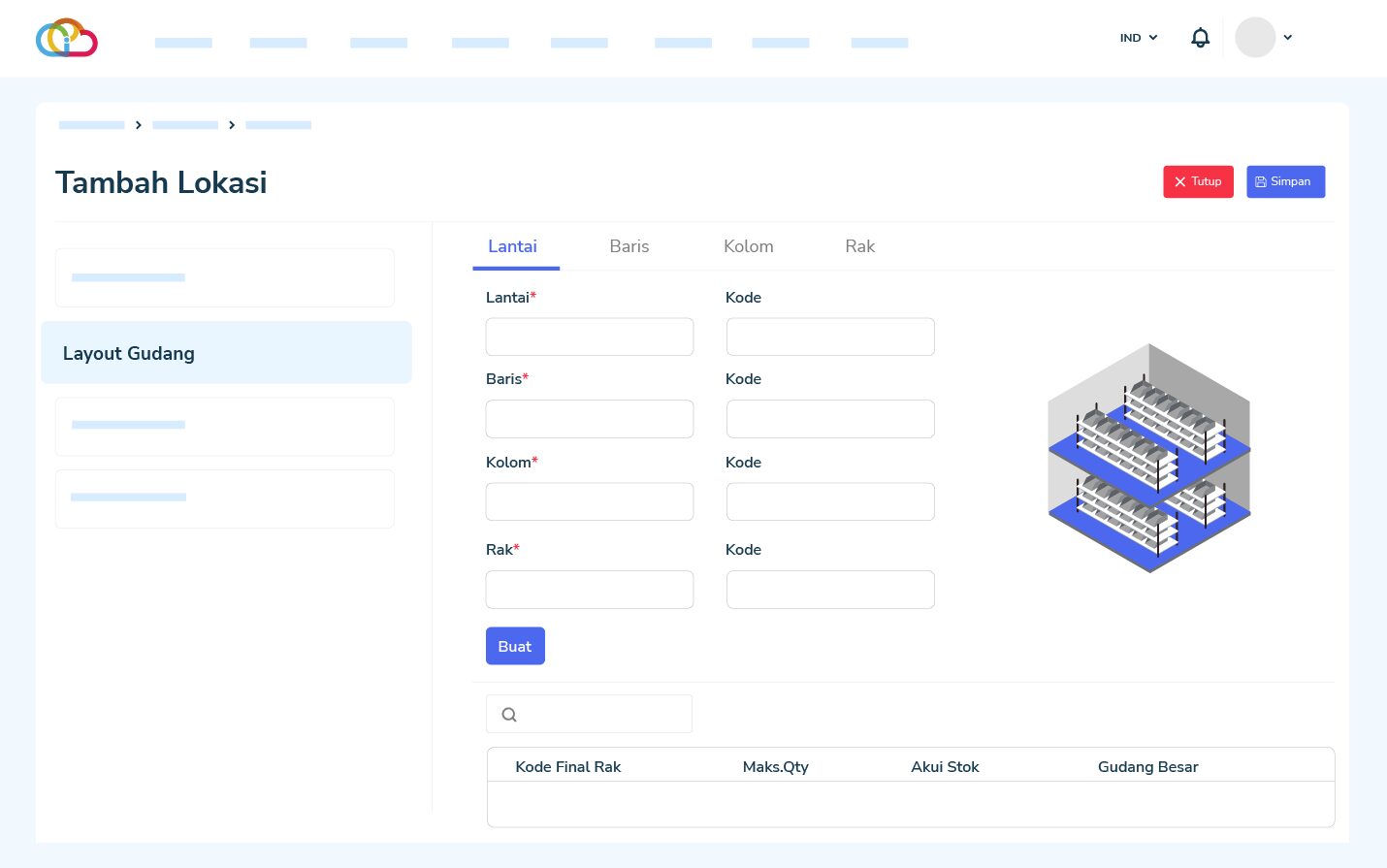Open the notifications bell
The height and width of the screenshot is (868, 1387).
click(1200, 38)
